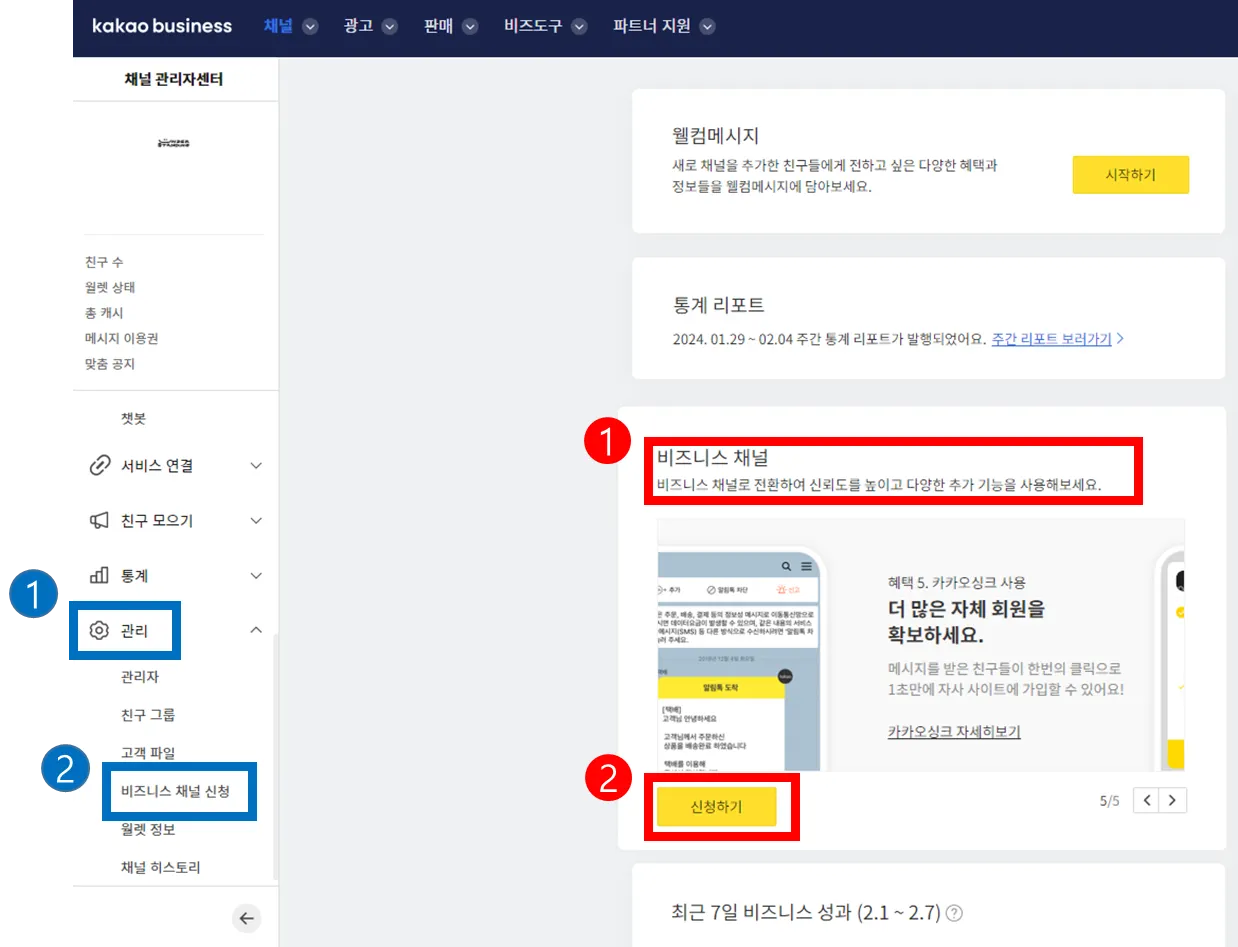Expand chevron next to 채널 menu
This screenshot has height=947, width=1238.
tap(310, 27)
